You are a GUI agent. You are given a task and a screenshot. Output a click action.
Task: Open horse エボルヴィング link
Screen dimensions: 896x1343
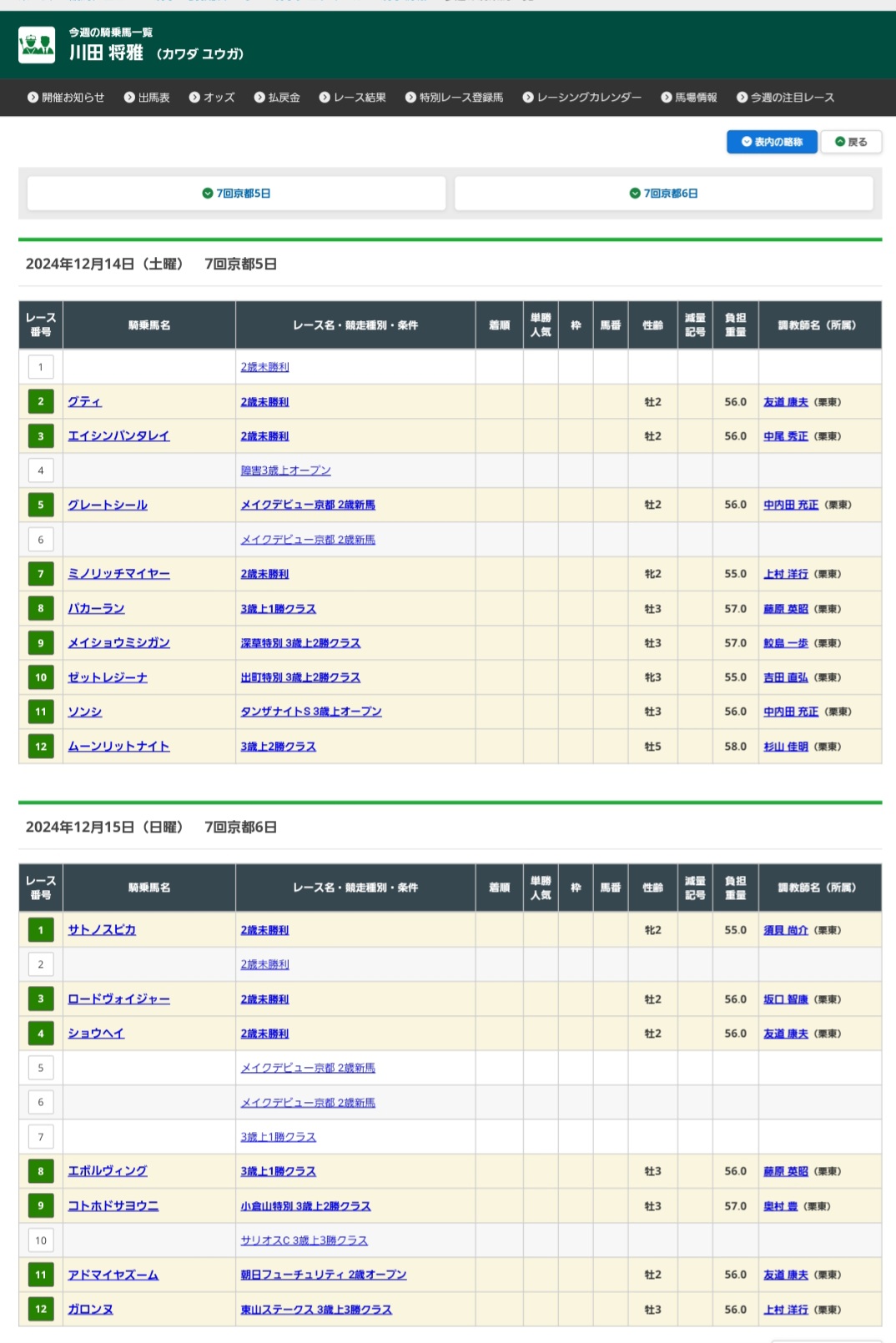108,1171
